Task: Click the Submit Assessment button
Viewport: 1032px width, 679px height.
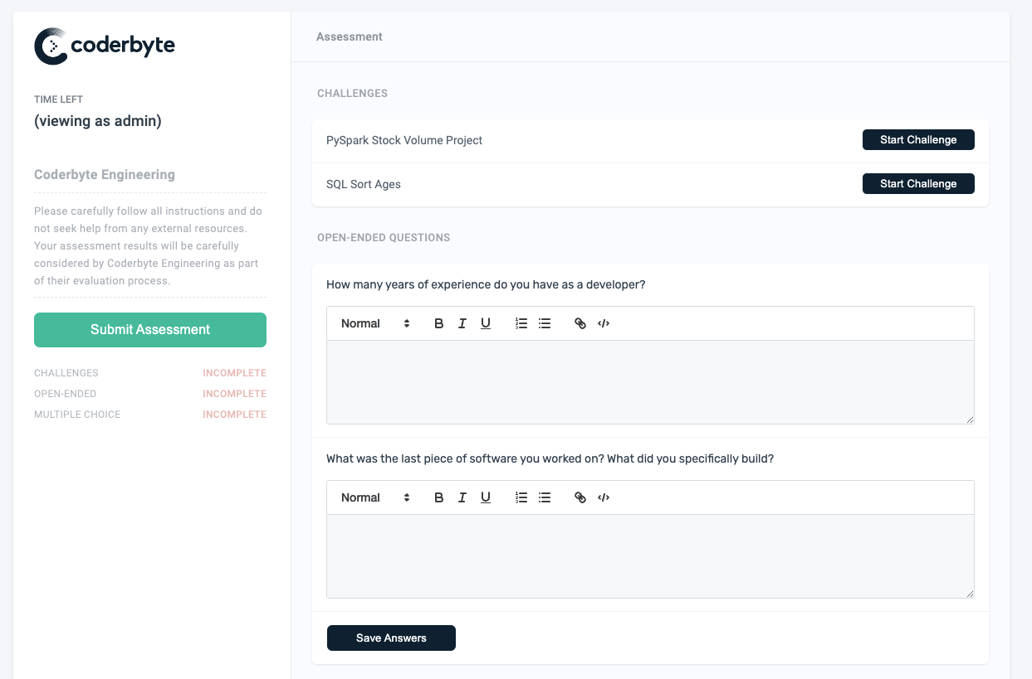Action: (x=150, y=330)
